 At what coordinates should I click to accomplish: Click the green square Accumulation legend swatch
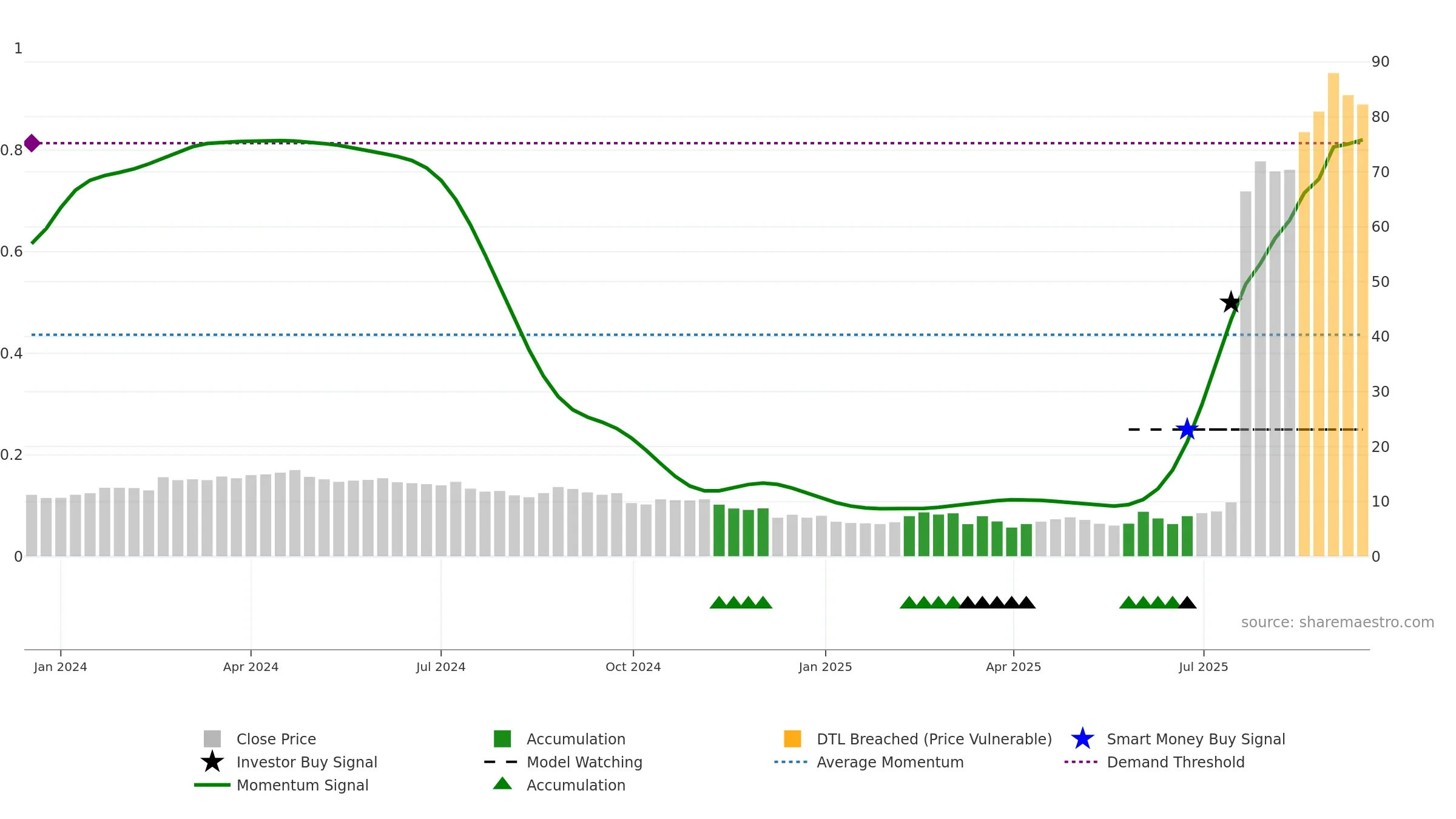(502, 739)
